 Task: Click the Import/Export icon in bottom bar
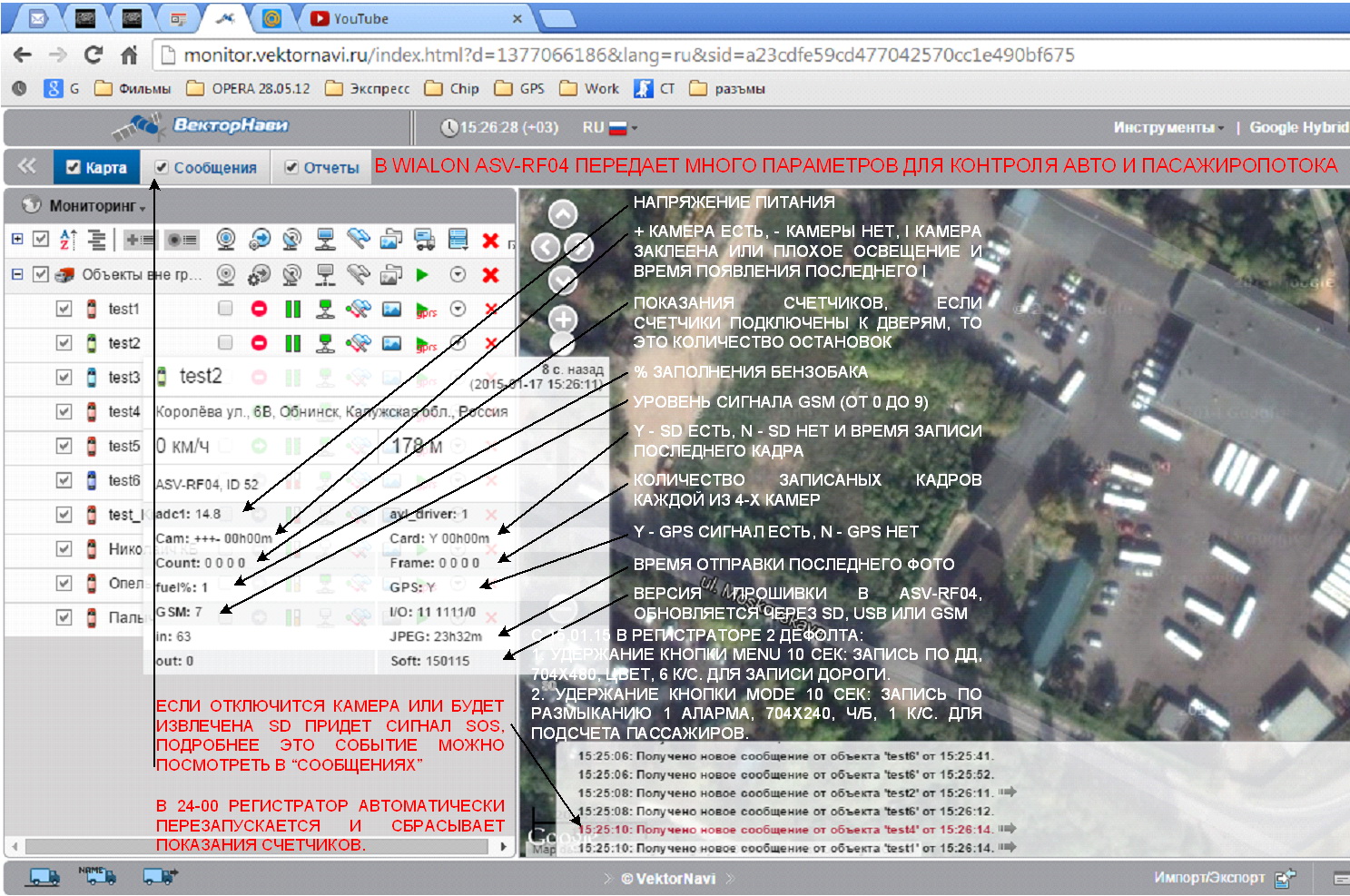[x=1285, y=878]
